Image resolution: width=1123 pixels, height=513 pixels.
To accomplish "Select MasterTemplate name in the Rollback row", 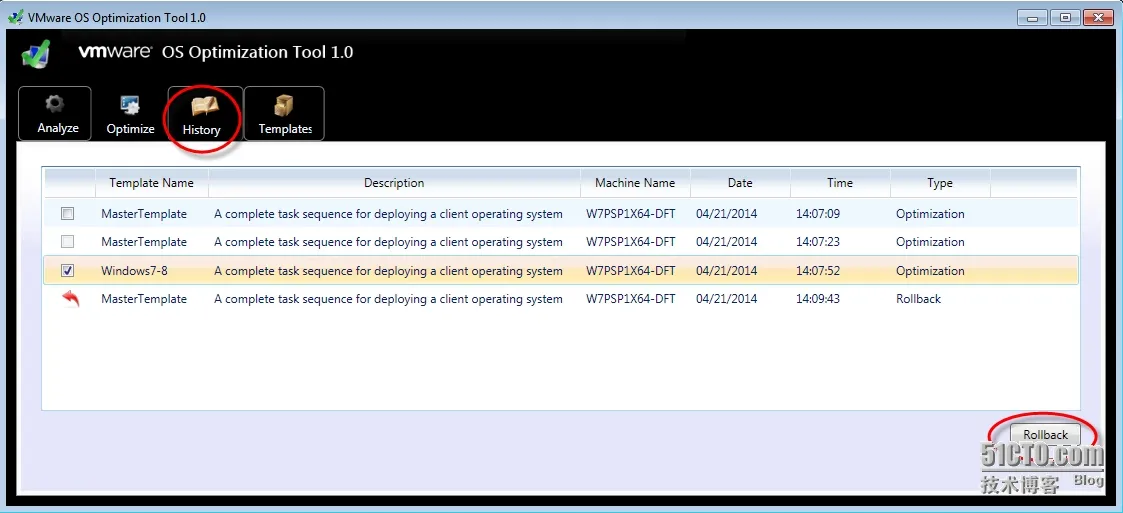I will (x=144, y=299).
